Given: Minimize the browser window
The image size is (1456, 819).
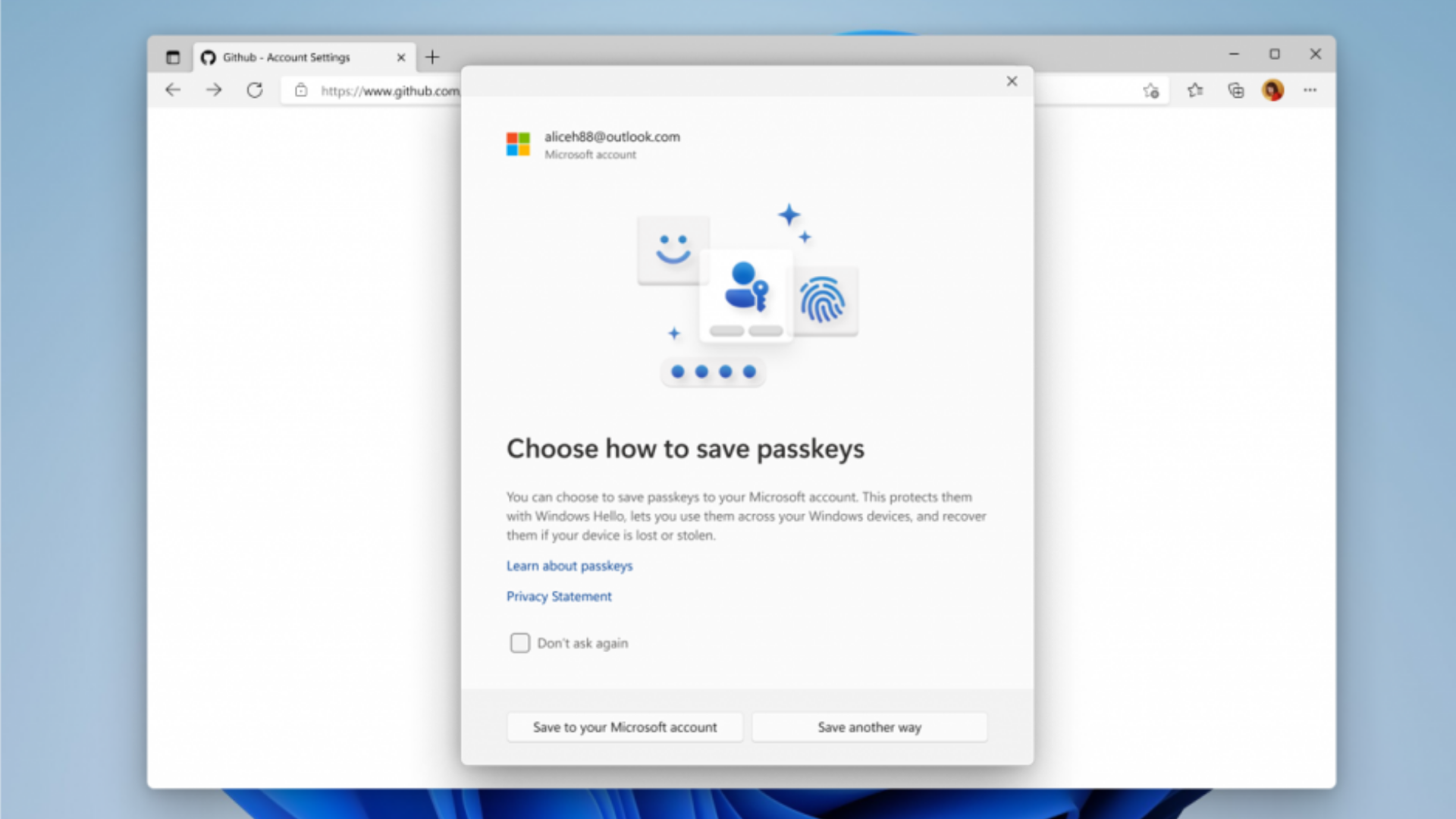Looking at the screenshot, I should click(1234, 54).
